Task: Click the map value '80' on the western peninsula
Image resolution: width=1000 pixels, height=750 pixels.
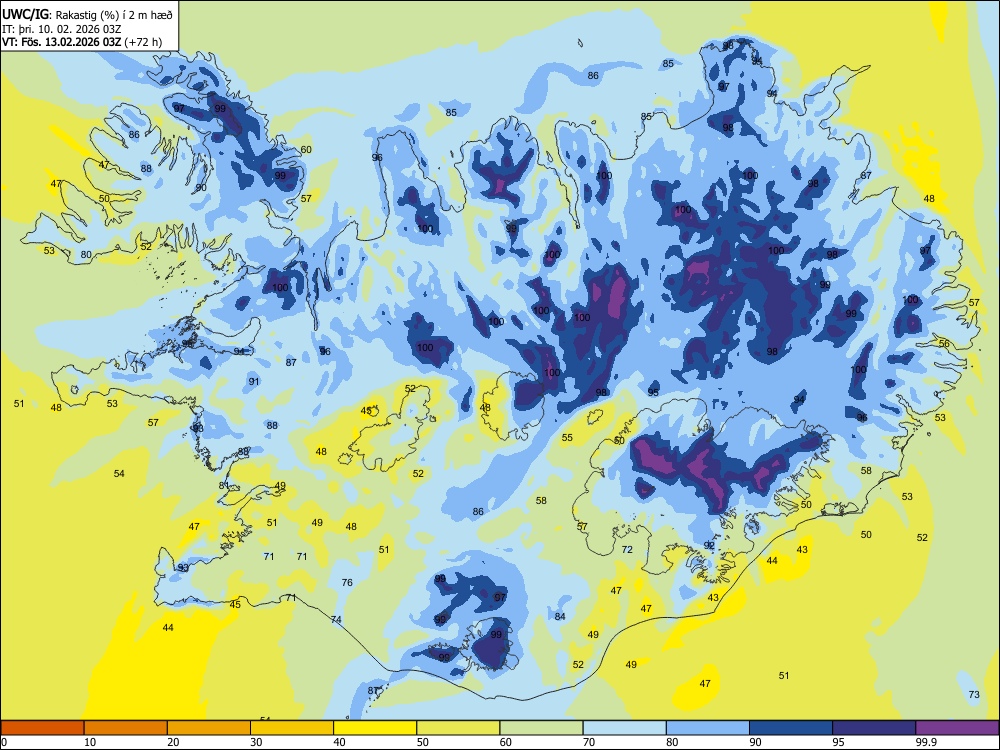Action: 86,254
